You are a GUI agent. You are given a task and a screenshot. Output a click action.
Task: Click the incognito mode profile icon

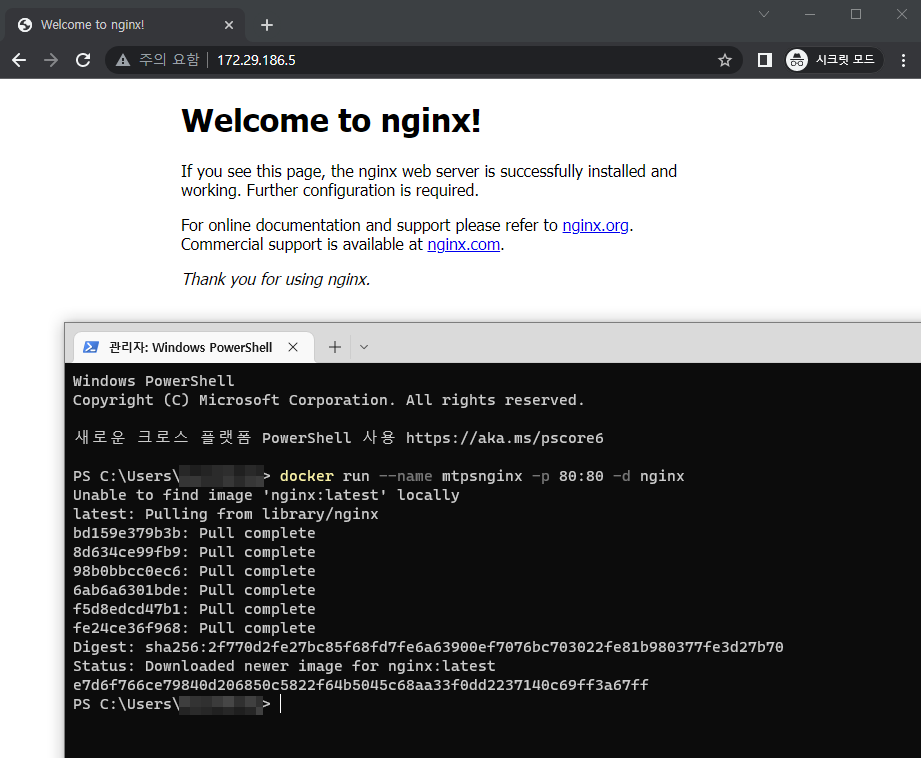click(x=797, y=60)
